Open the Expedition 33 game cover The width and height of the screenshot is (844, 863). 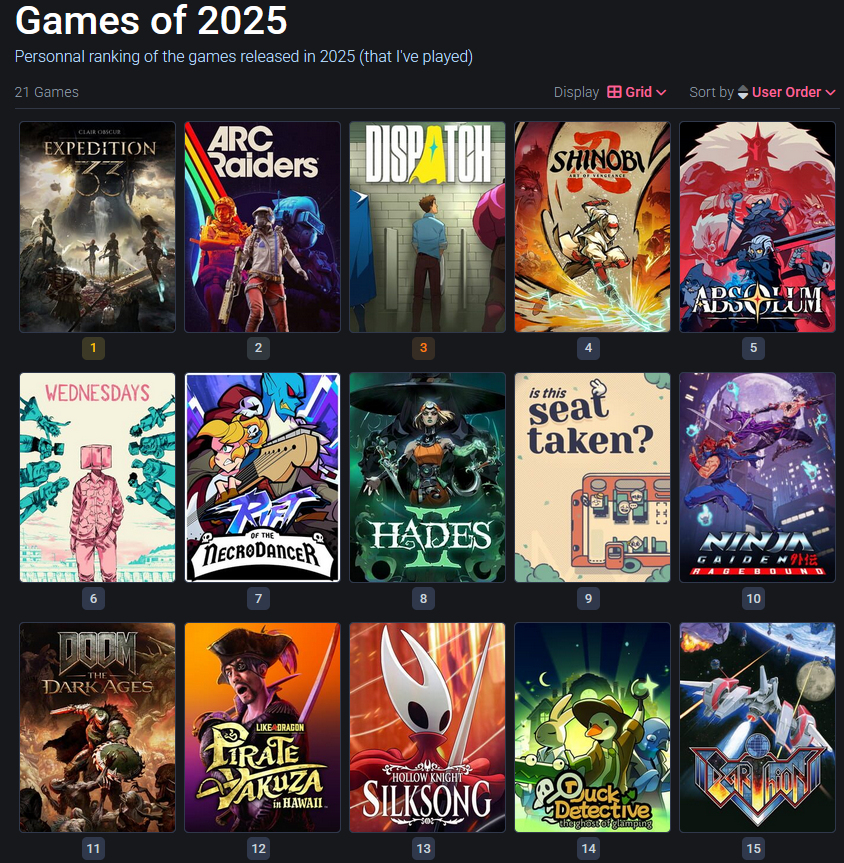click(x=97, y=227)
